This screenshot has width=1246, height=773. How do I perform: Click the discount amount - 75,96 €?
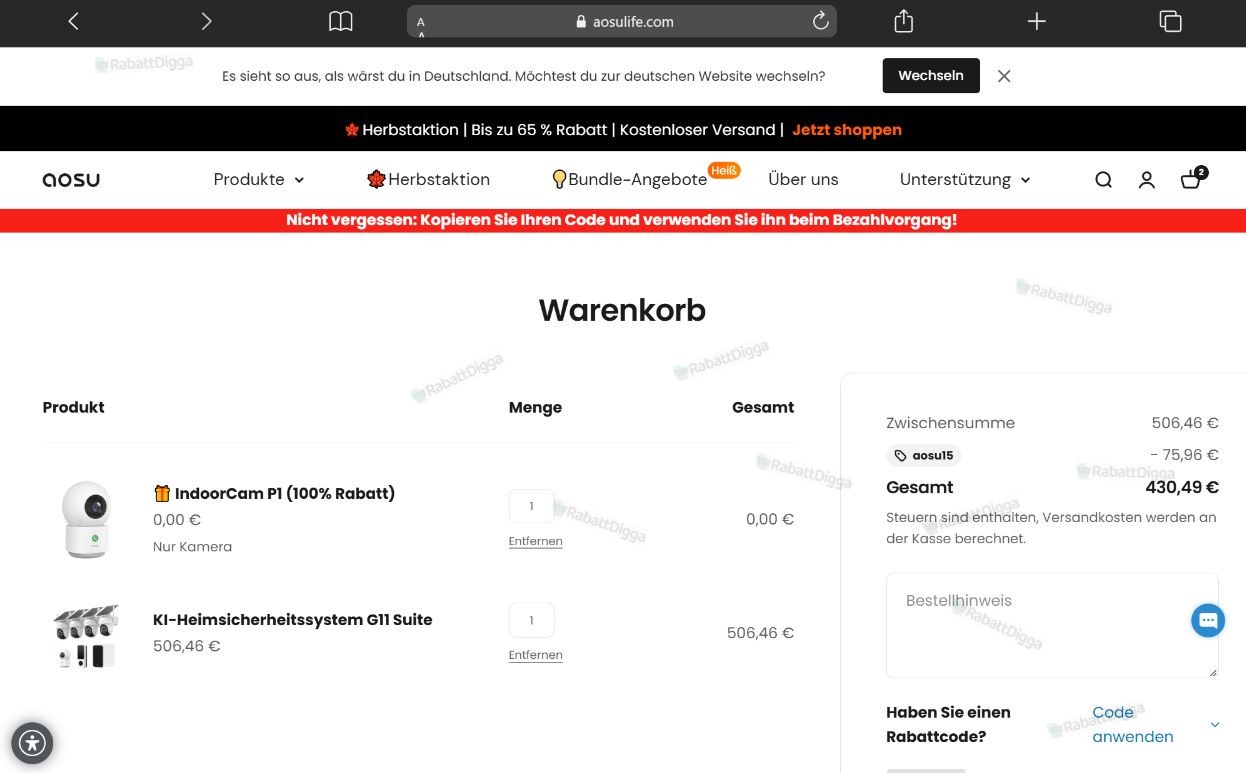[1184, 455]
